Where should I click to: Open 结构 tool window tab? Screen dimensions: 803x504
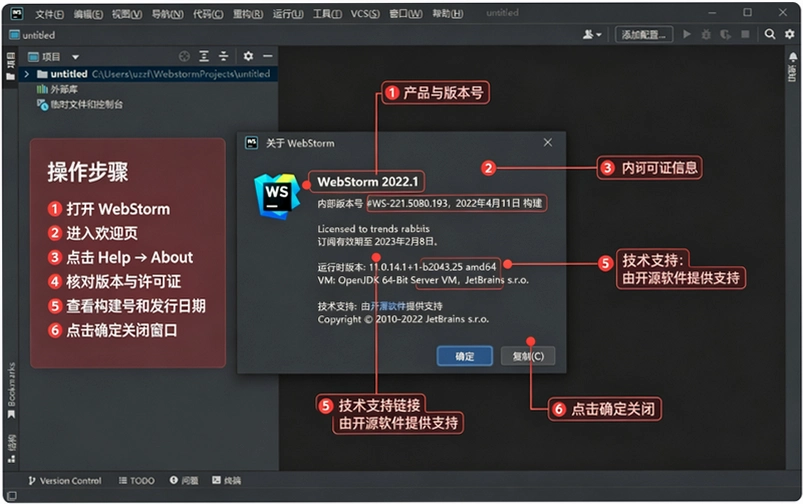click(x=11, y=448)
